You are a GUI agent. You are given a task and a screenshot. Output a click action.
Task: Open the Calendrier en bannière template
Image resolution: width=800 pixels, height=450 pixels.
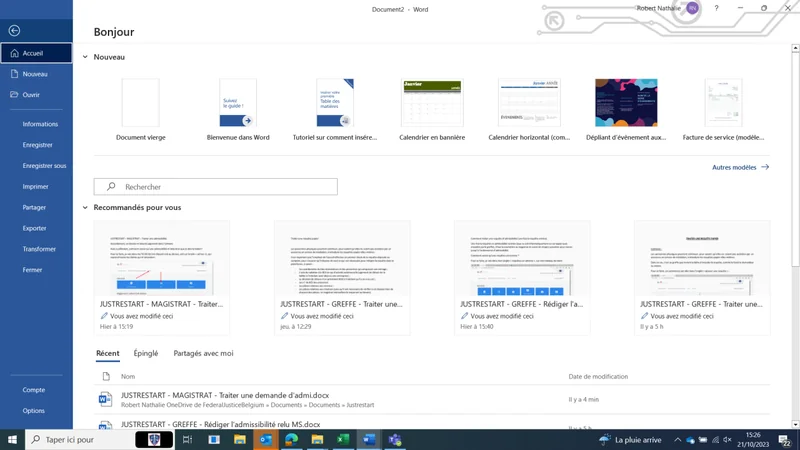click(x=431, y=104)
